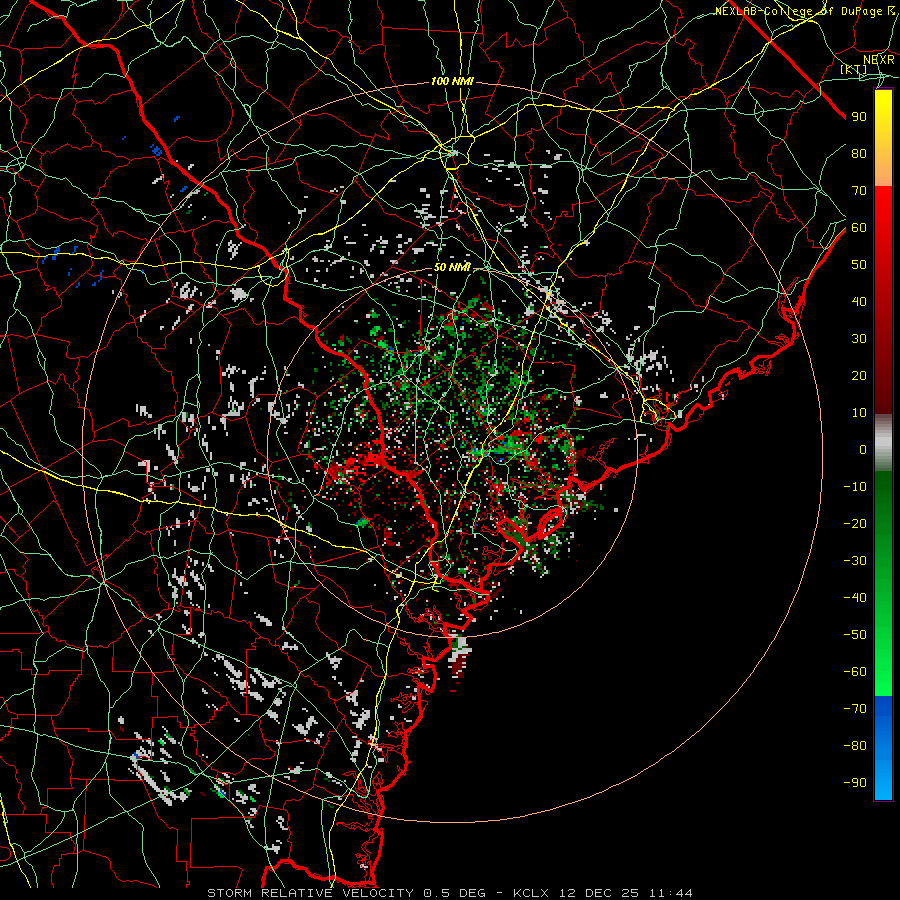
Task: Click the 70 value on velocity scale
Action: tap(859, 191)
